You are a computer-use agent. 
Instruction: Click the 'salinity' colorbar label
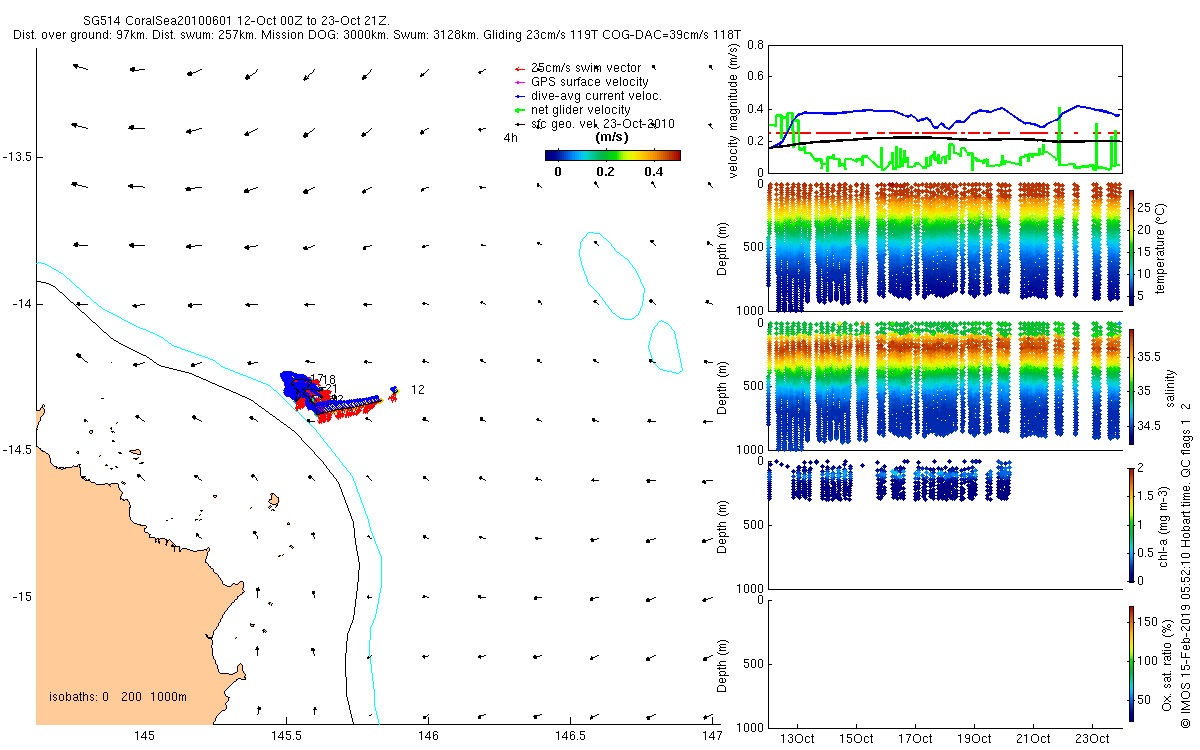pyautogui.click(x=1169, y=387)
